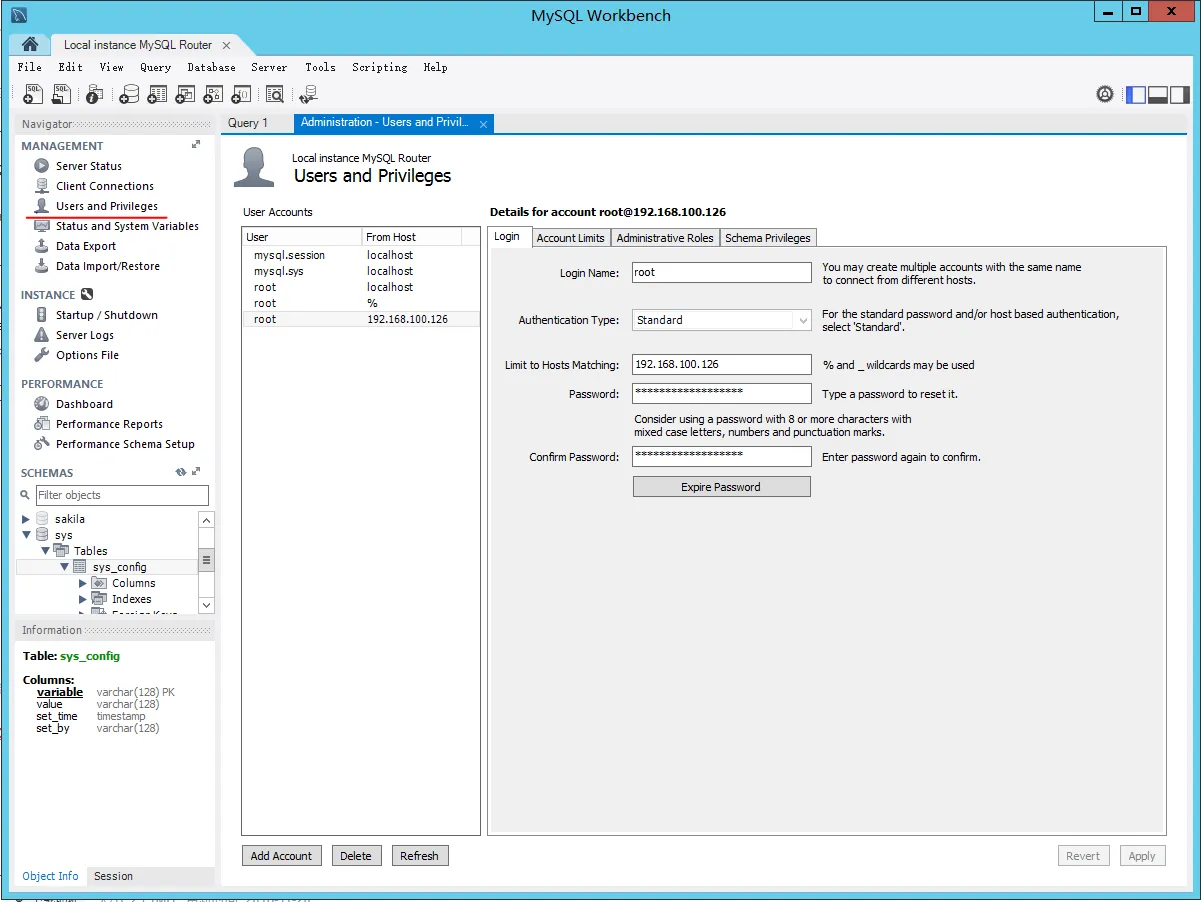Create a new SQL tab icon
This screenshot has width=1202, height=902.
click(32, 94)
